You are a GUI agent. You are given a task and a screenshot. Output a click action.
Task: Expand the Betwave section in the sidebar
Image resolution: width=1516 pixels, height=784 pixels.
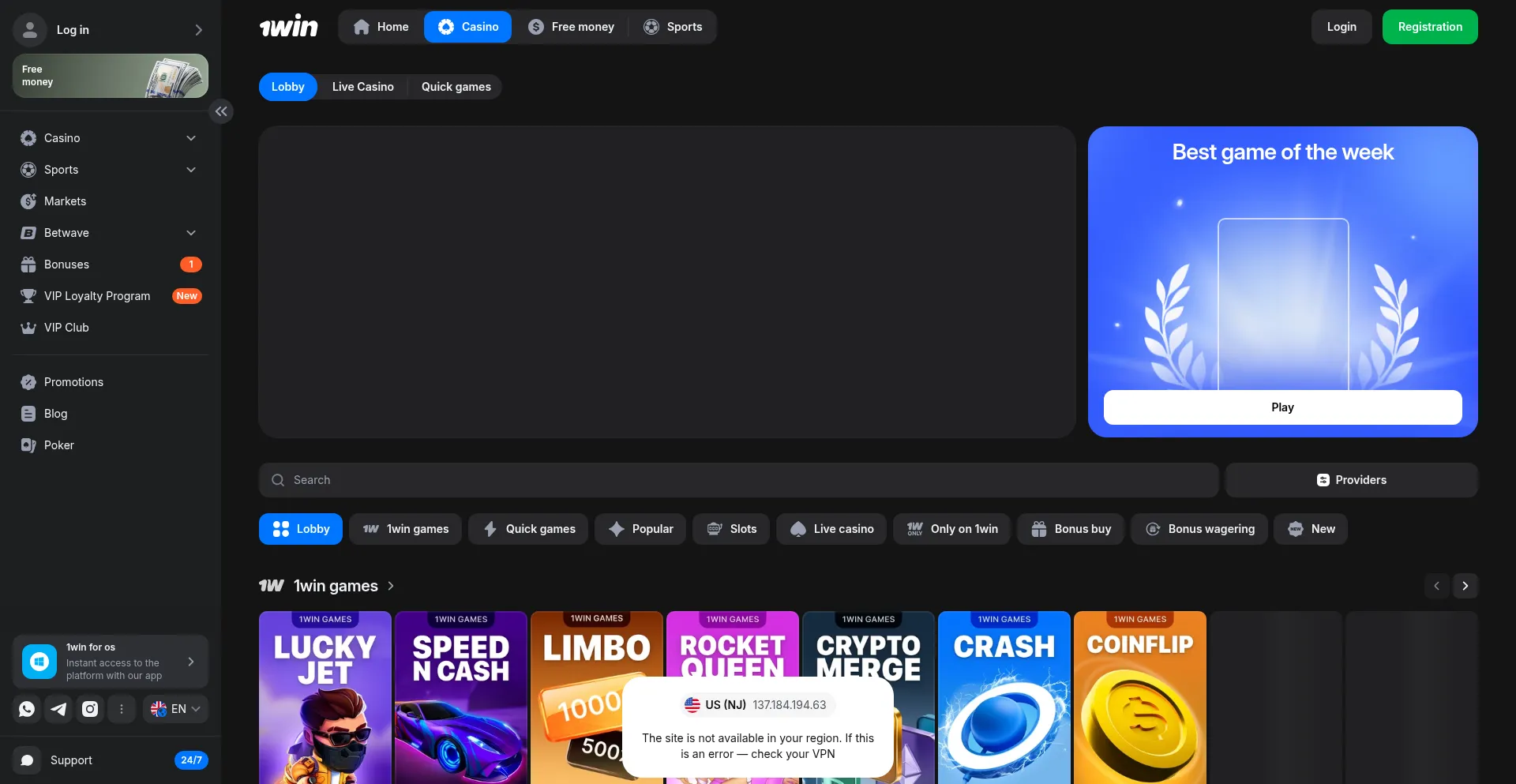tap(191, 233)
